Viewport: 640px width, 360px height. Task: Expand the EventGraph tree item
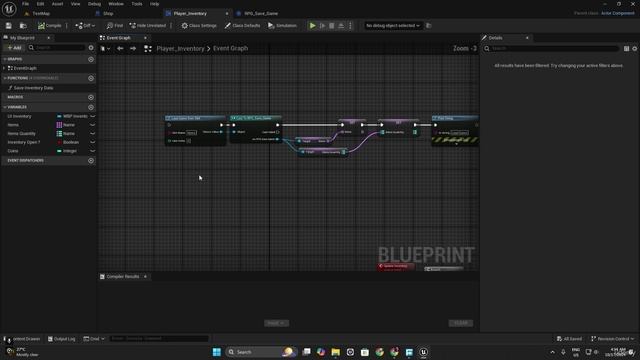click(4, 68)
